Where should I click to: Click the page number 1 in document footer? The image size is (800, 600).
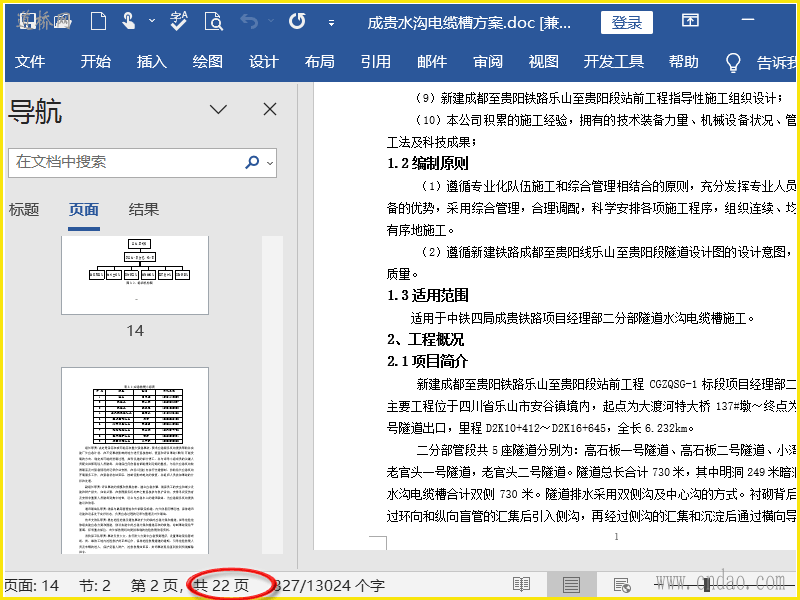tap(616, 537)
